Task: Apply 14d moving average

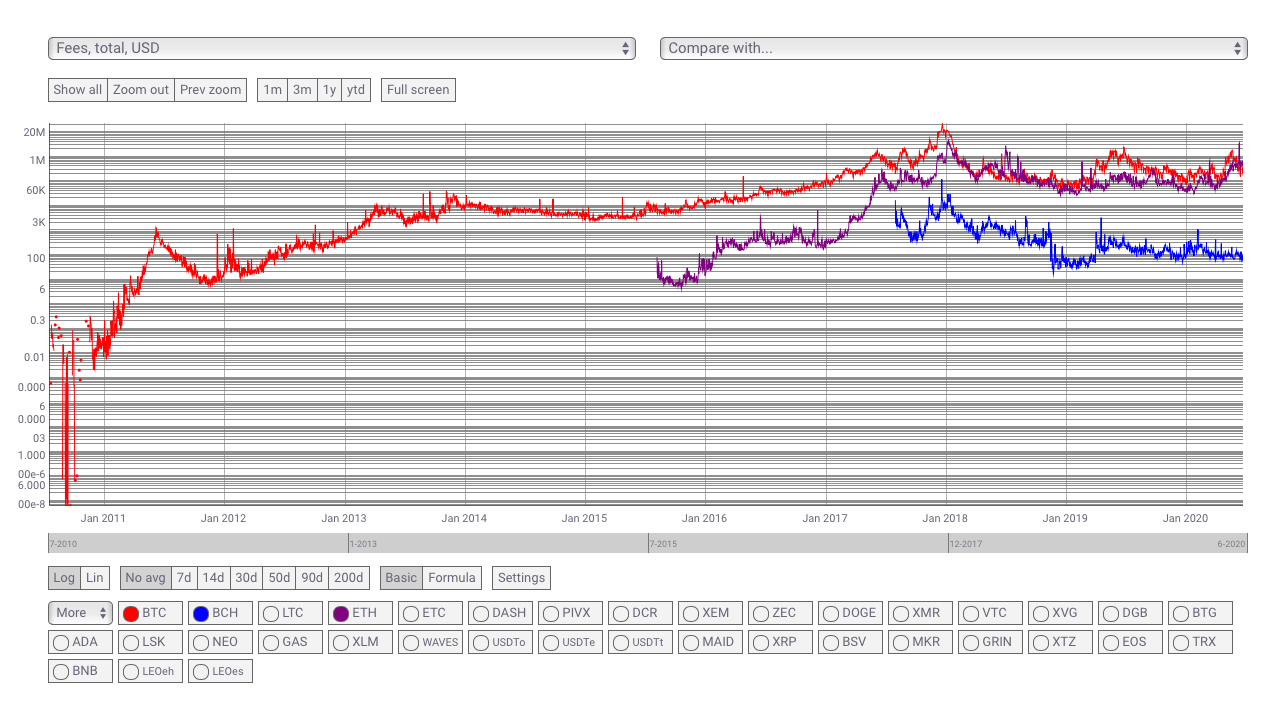Action: tap(214, 578)
